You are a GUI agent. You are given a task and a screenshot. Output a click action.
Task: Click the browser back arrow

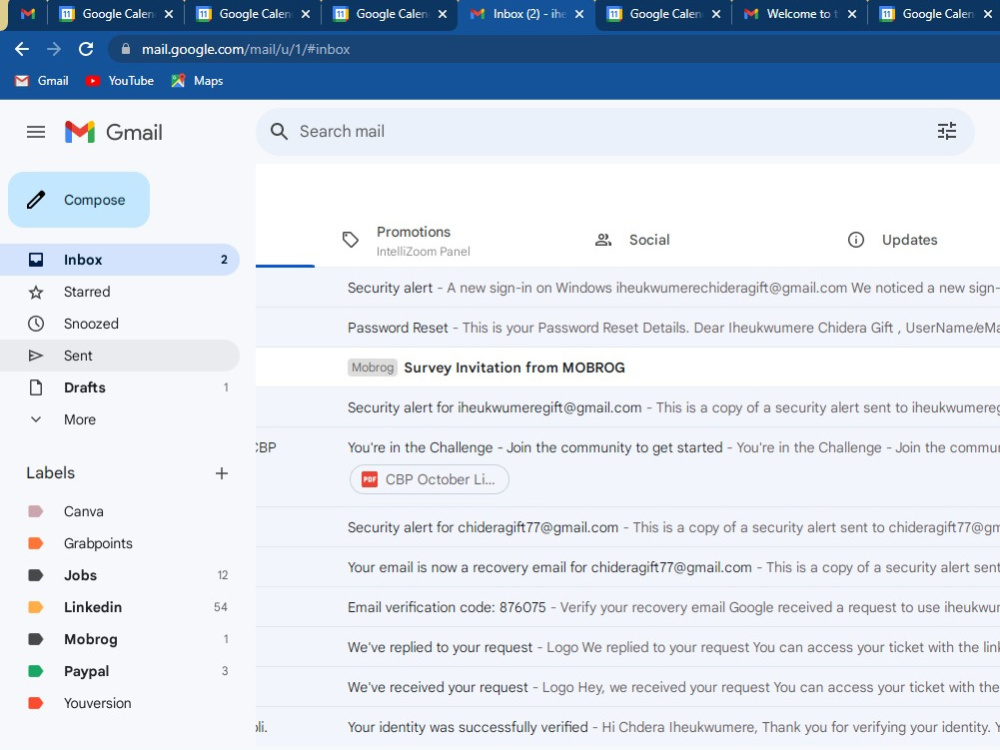(22, 49)
